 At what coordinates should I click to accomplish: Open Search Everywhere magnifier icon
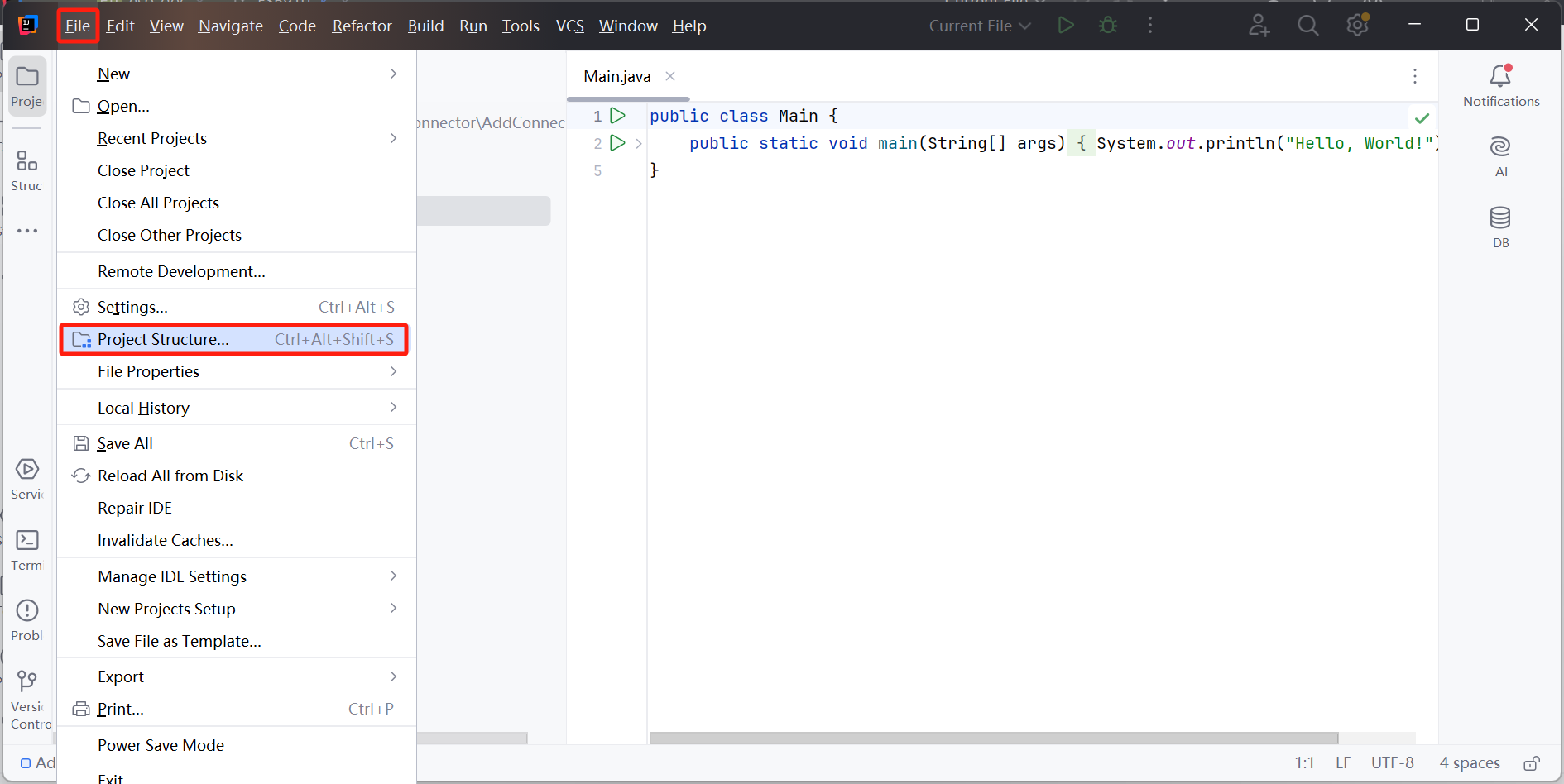[1307, 26]
